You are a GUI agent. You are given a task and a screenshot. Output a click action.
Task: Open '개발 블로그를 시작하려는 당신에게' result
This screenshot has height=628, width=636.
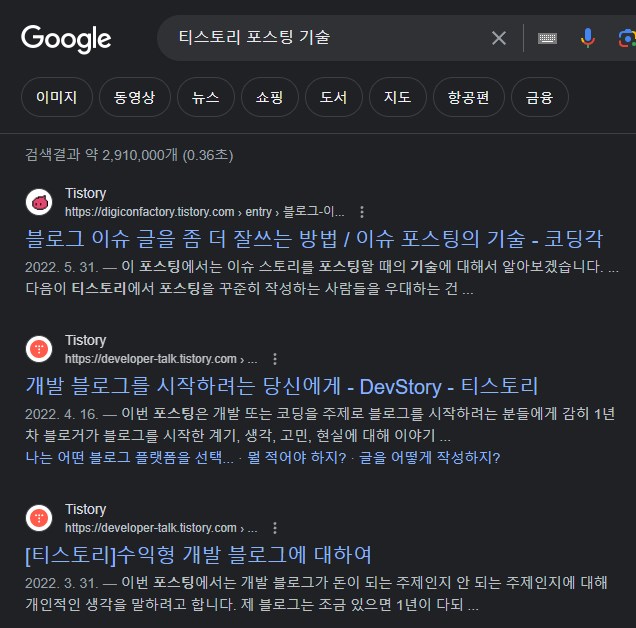(282, 386)
